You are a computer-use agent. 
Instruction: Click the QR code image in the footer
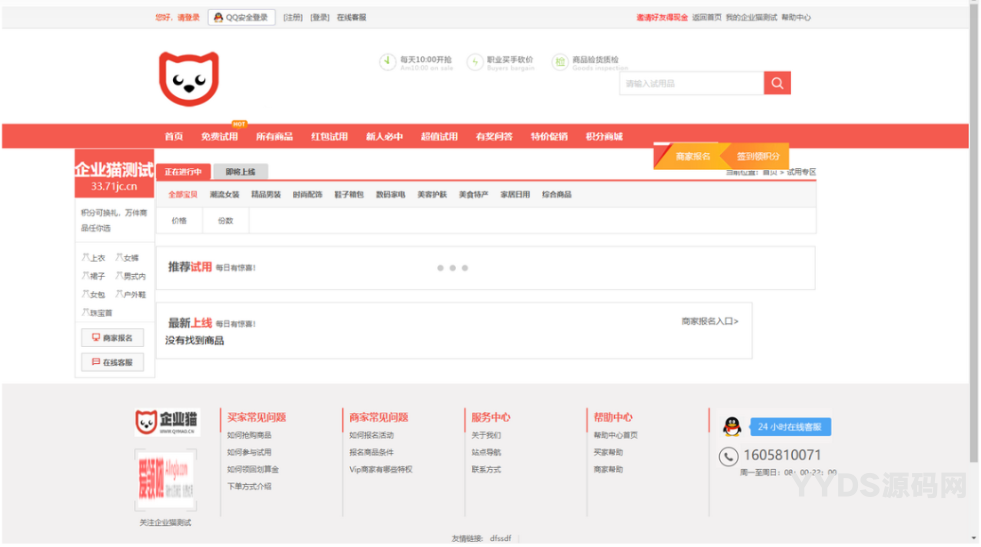[165, 480]
